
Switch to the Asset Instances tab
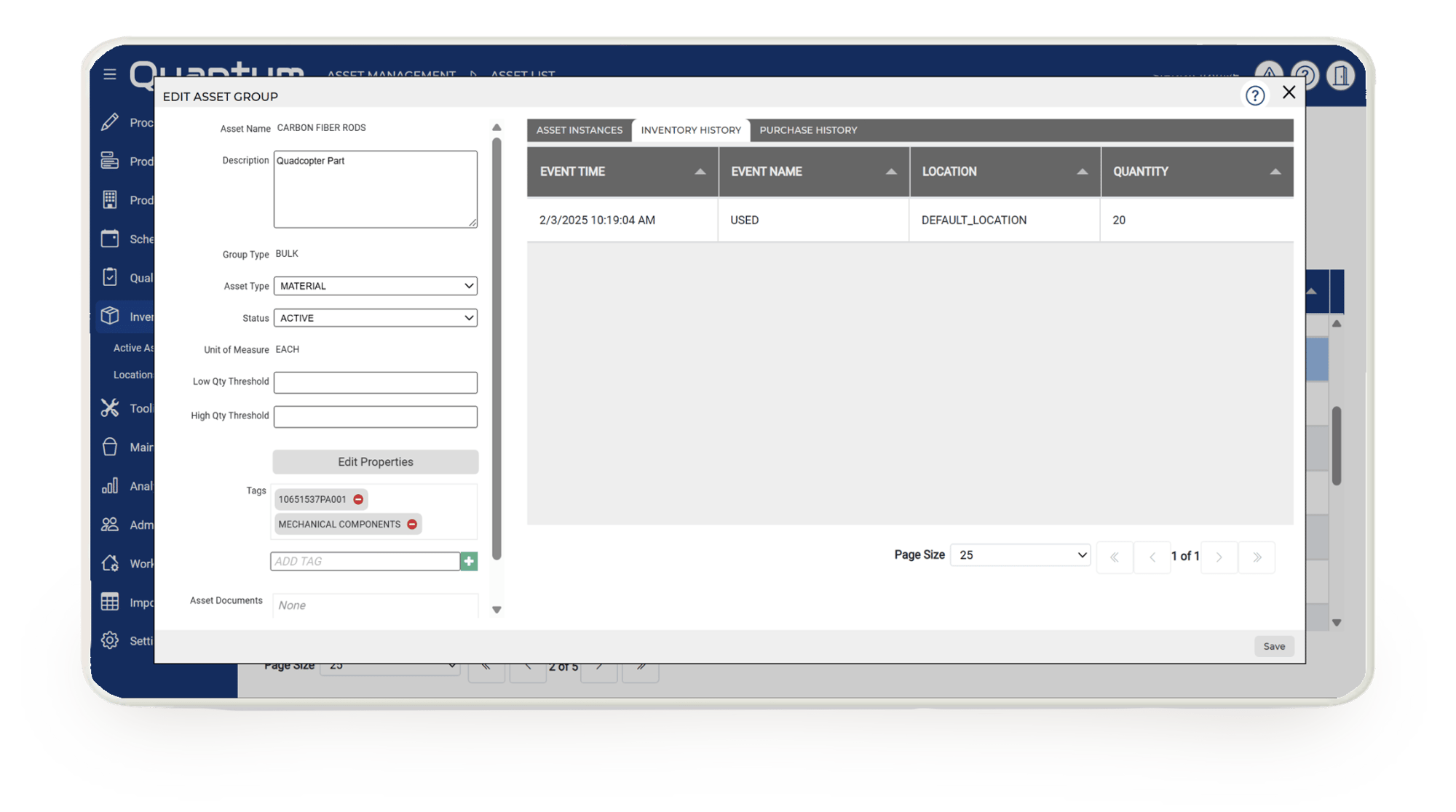579,130
